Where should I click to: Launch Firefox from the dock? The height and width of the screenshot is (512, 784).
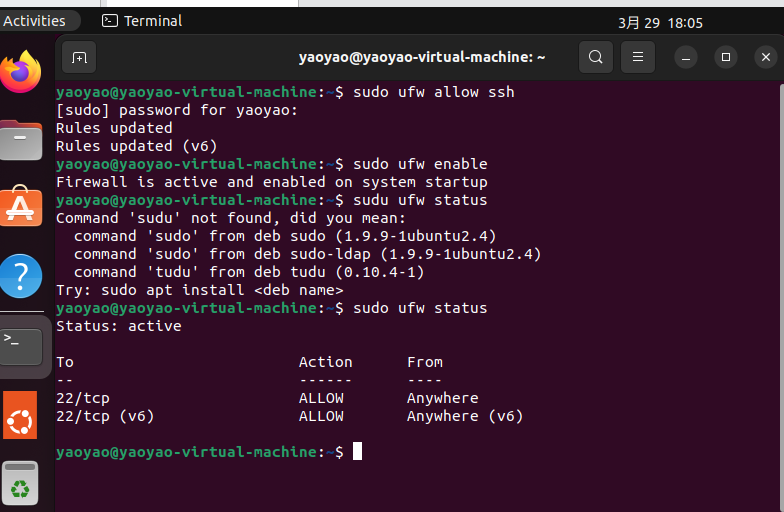(21, 72)
